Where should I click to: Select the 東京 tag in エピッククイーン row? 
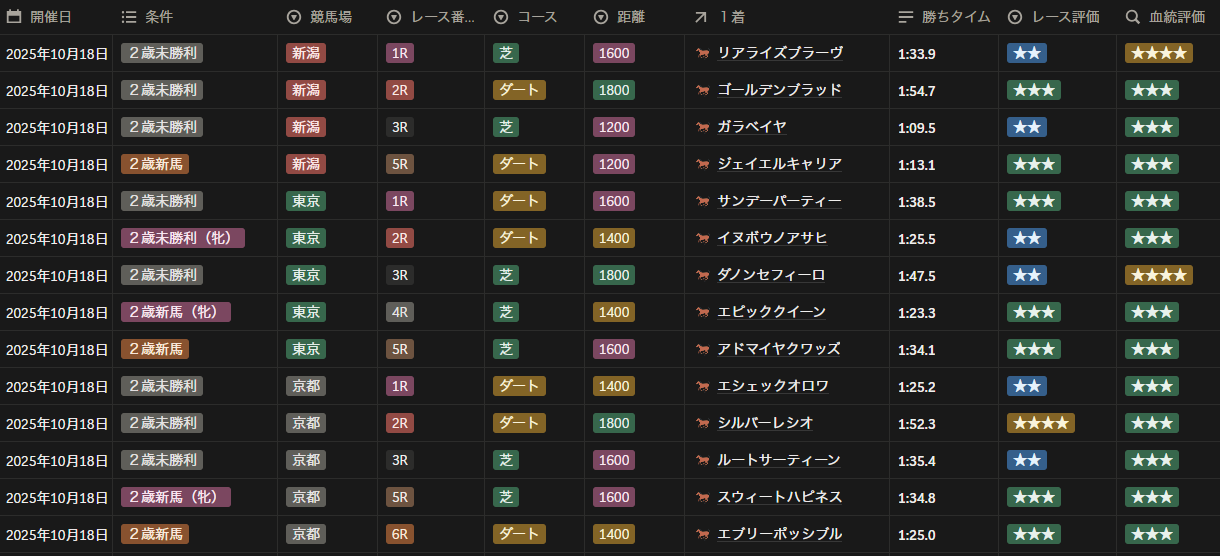pos(305,312)
